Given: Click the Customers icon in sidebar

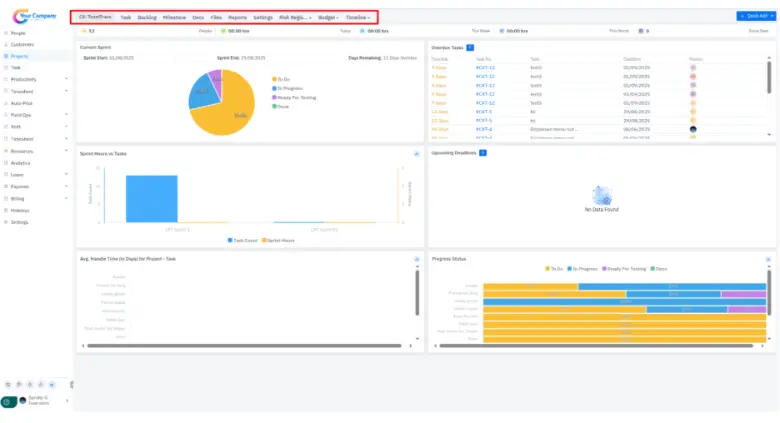Looking at the screenshot, I should (6, 45).
